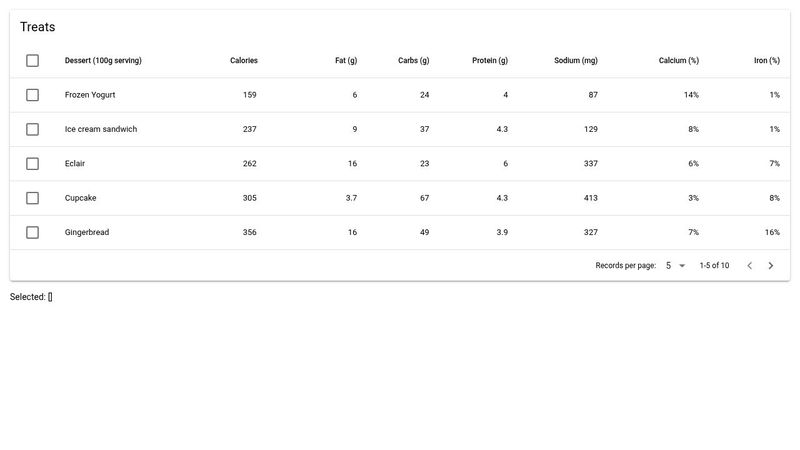Click the Cupcake calories value 305
Screen dimensions: 800x450
pos(249,198)
